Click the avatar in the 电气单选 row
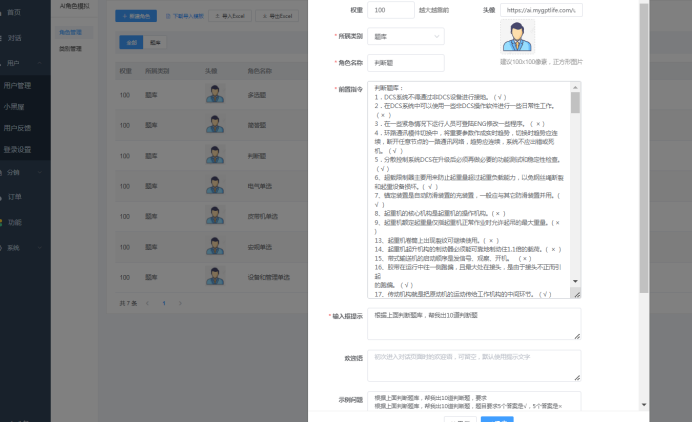Screen dimensions: 692x423 pos(215,185)
